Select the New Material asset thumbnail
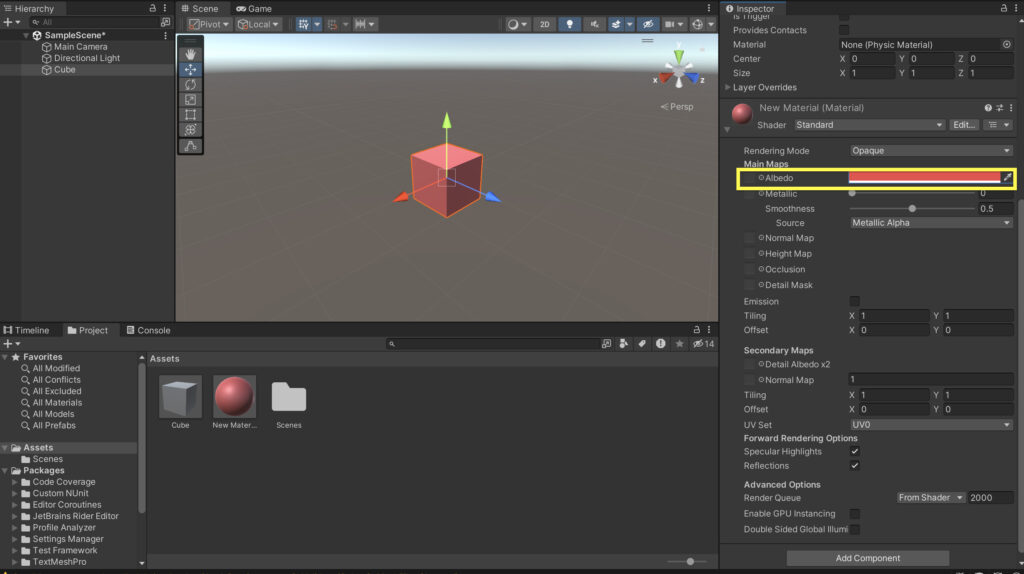Viewport: 1024px width, 574px height. coord(234,397)
